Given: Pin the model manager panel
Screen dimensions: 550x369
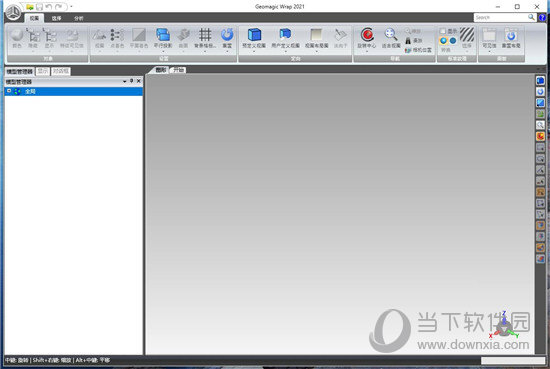Looking at the screenshot, I should click(x=132, y=81).
